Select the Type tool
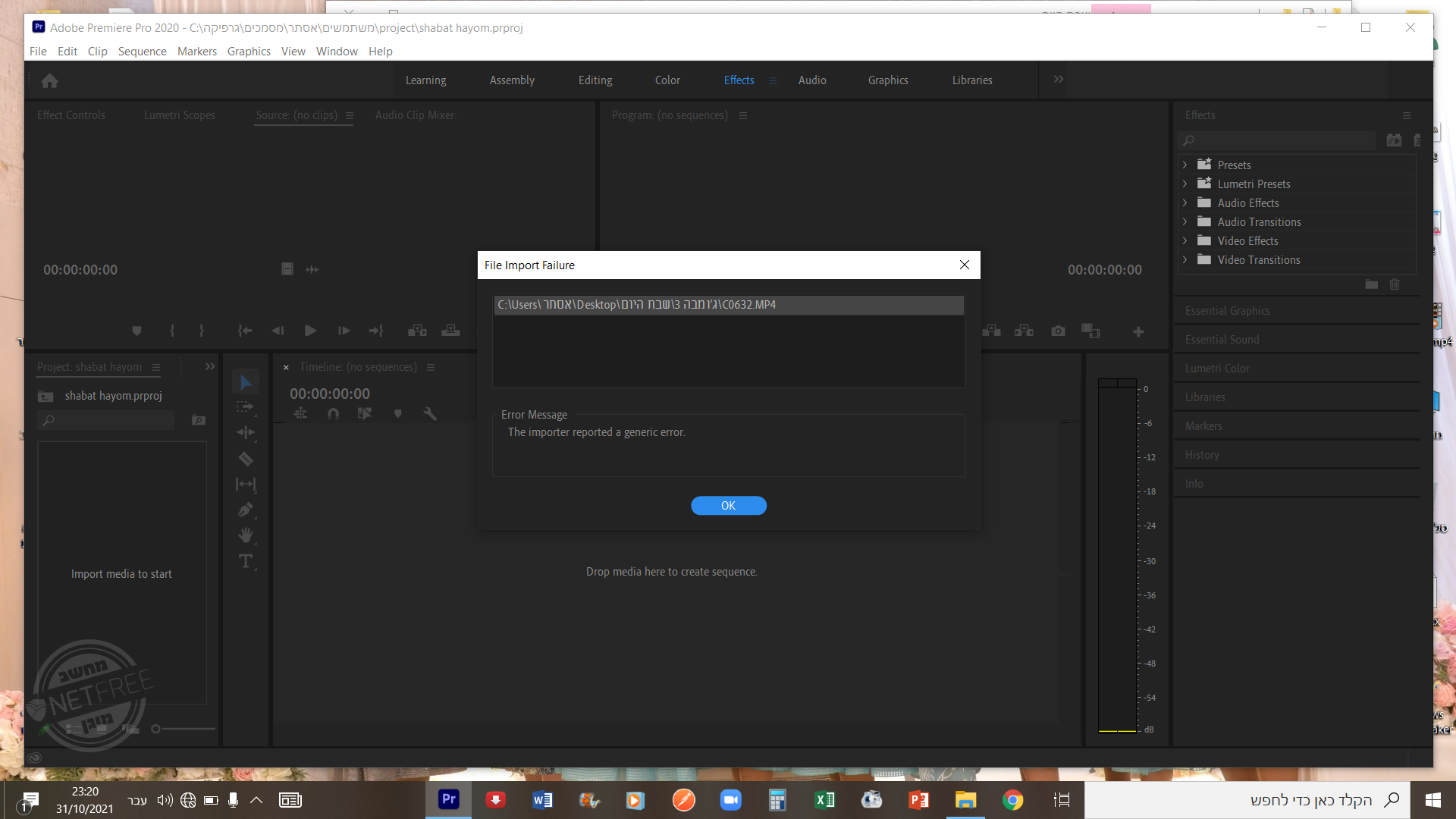 point(245,561)
